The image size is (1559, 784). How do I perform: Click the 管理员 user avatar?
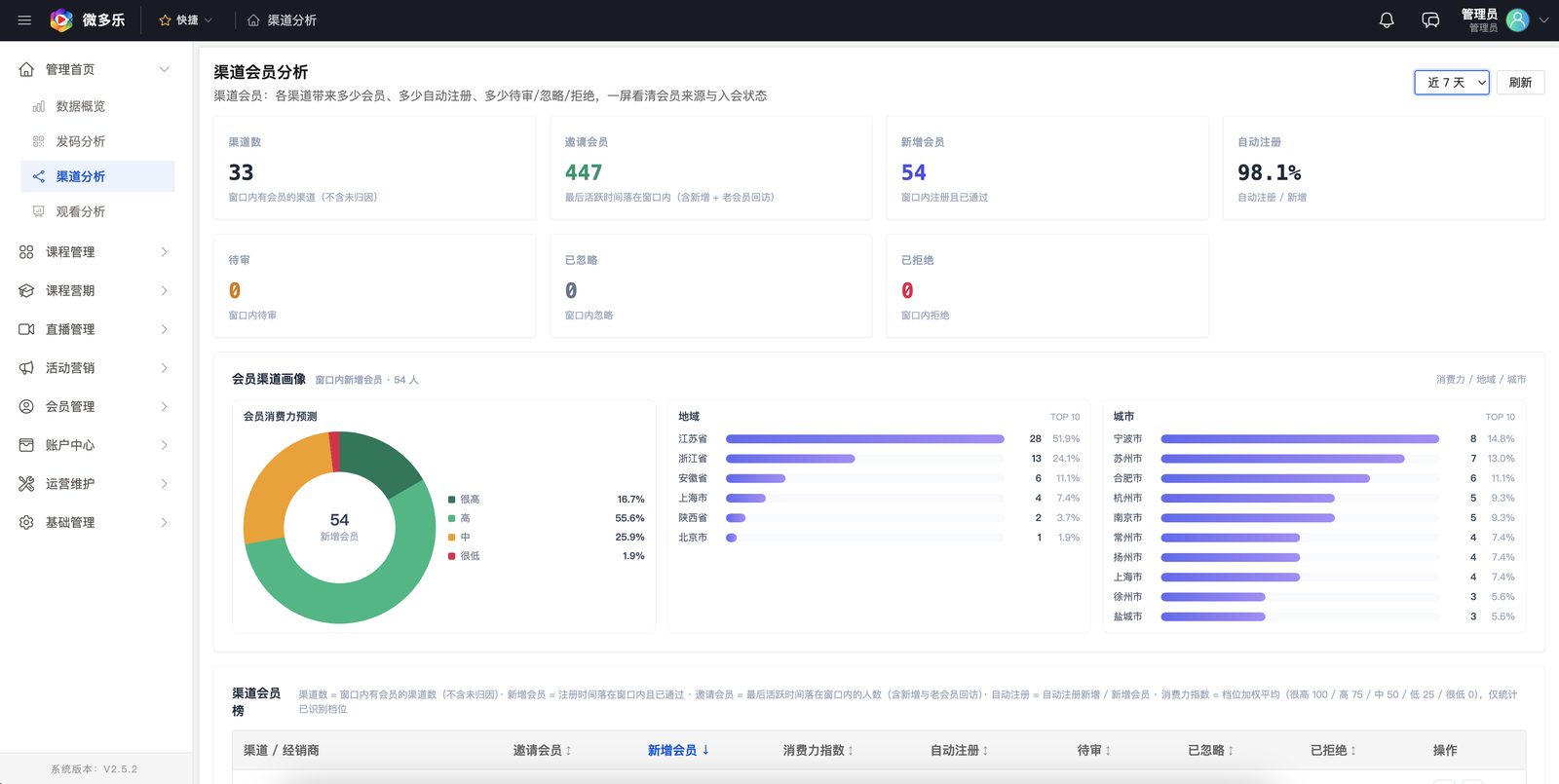pyautogui.click(x=1517, y=19)
